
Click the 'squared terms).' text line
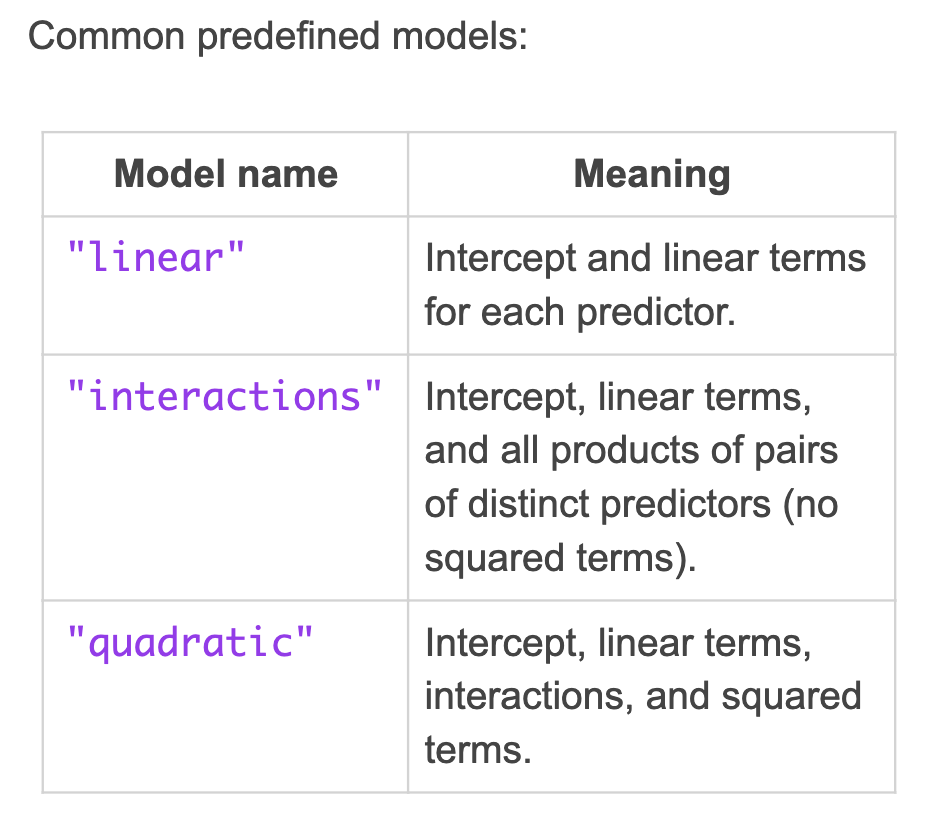[x=560, y=558]
